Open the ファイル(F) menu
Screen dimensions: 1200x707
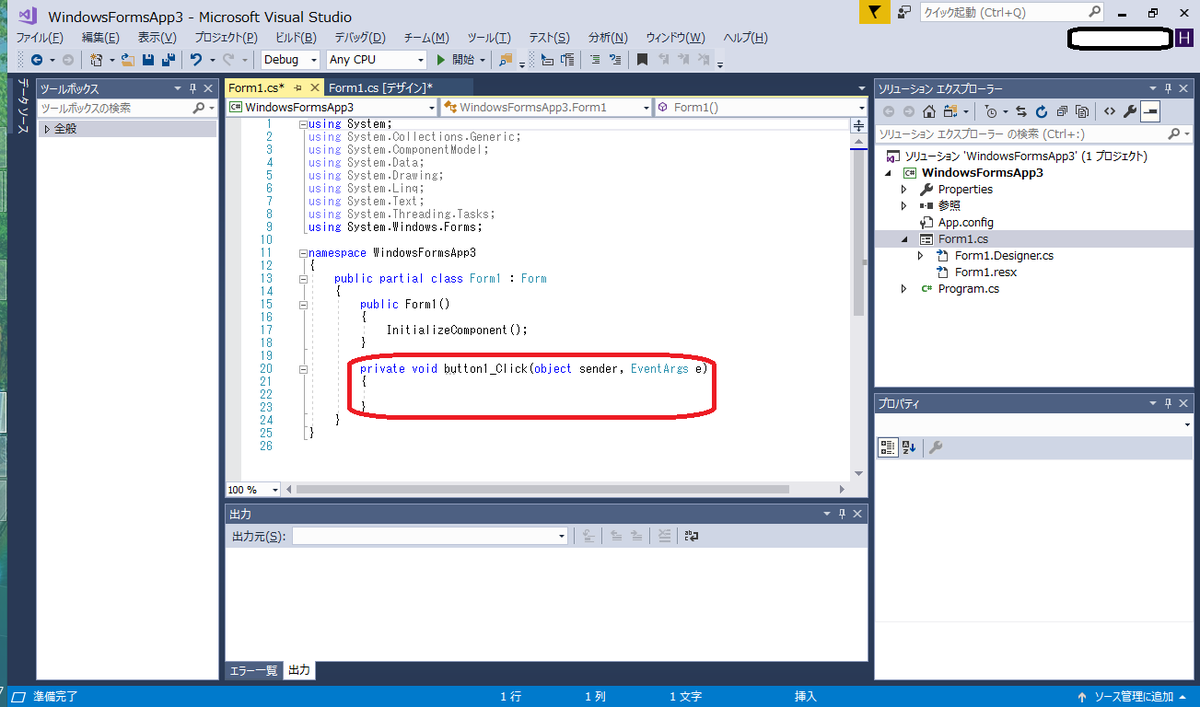[x=40, y=37]
